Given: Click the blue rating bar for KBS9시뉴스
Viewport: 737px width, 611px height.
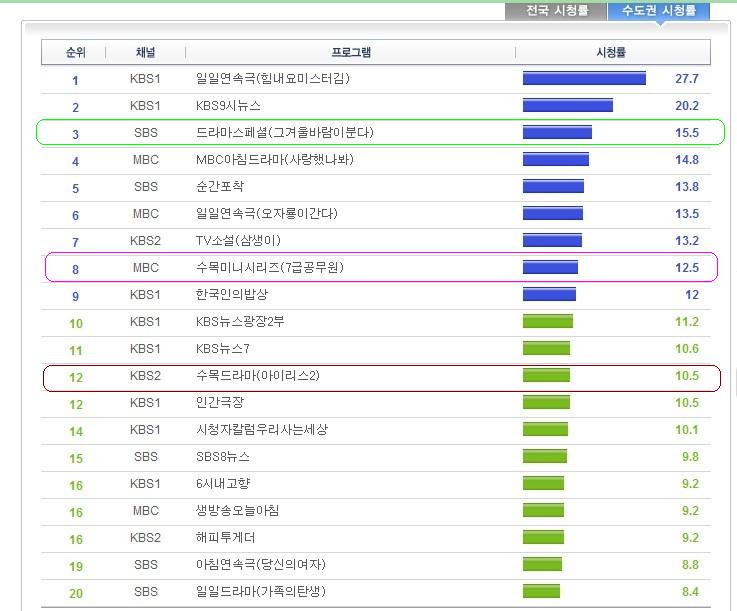Looking at the screenshot, I should 568,105.
